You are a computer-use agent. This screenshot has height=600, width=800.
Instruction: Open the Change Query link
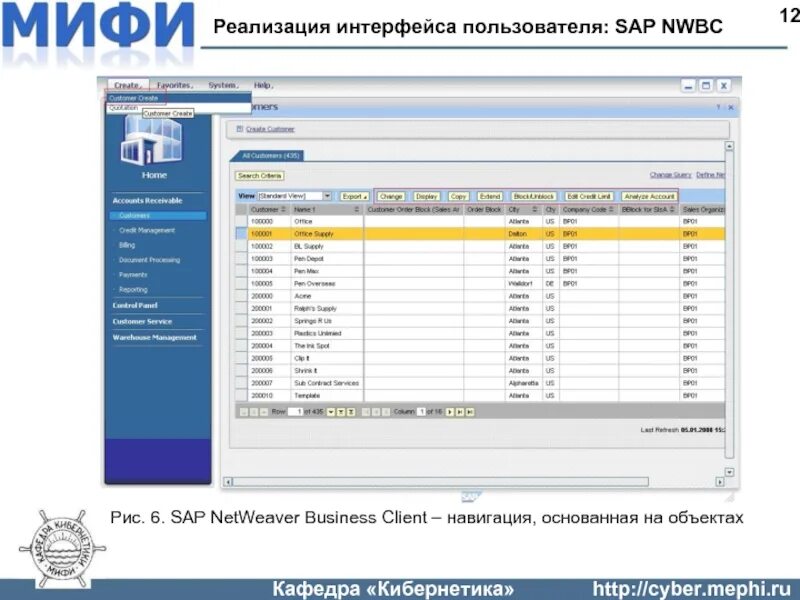[670, 175]
